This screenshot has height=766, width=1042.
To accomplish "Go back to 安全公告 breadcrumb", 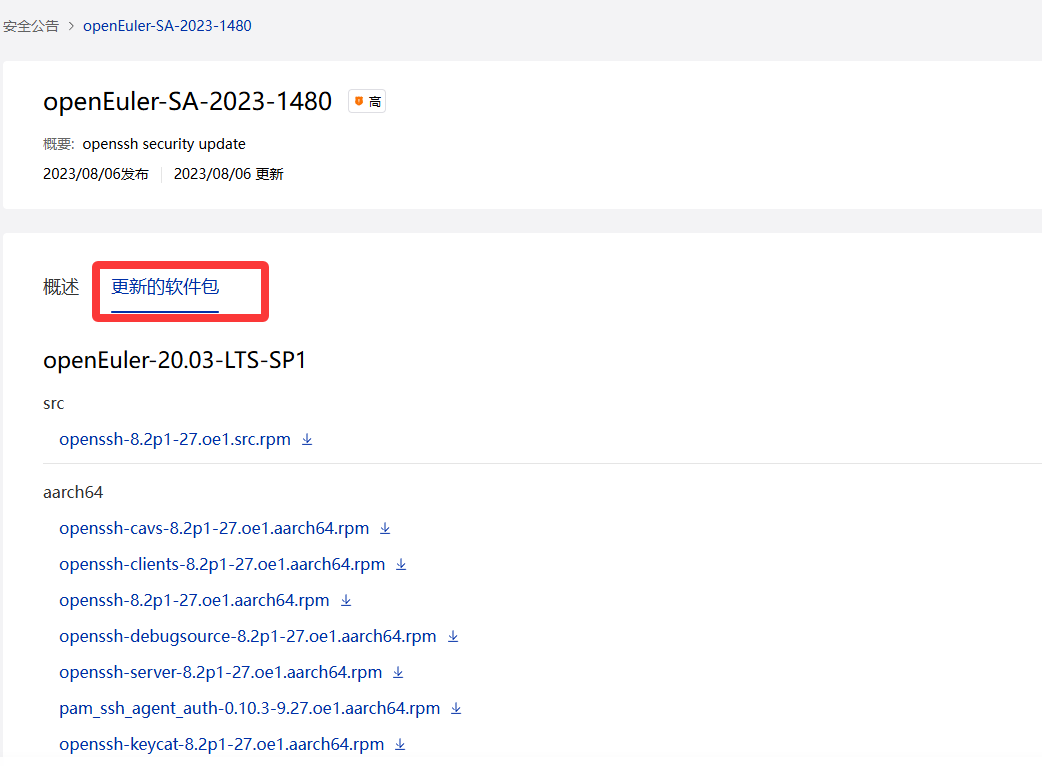I will 31,26.
